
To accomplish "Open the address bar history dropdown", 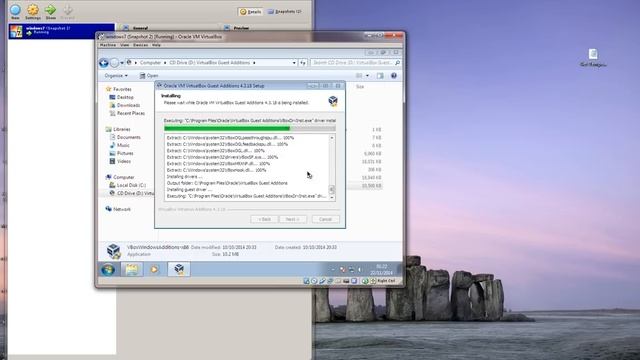I will [294, 63].
